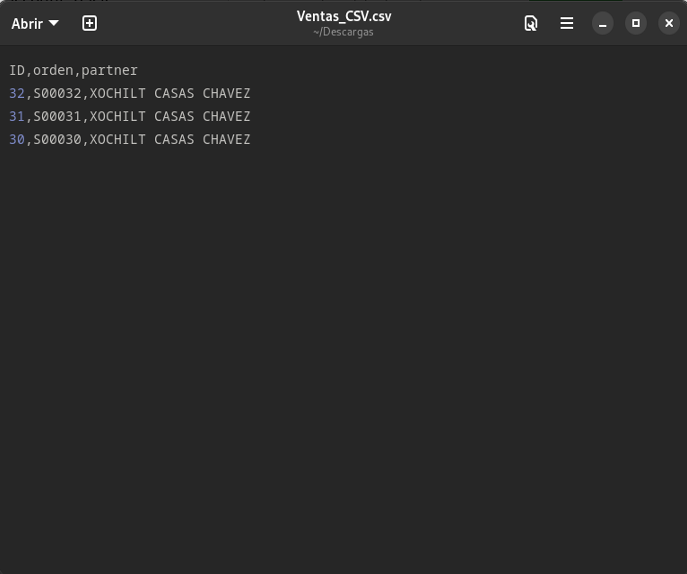Click the ID number 32 in the text
The image size is (687, 574).
point(17,93)
